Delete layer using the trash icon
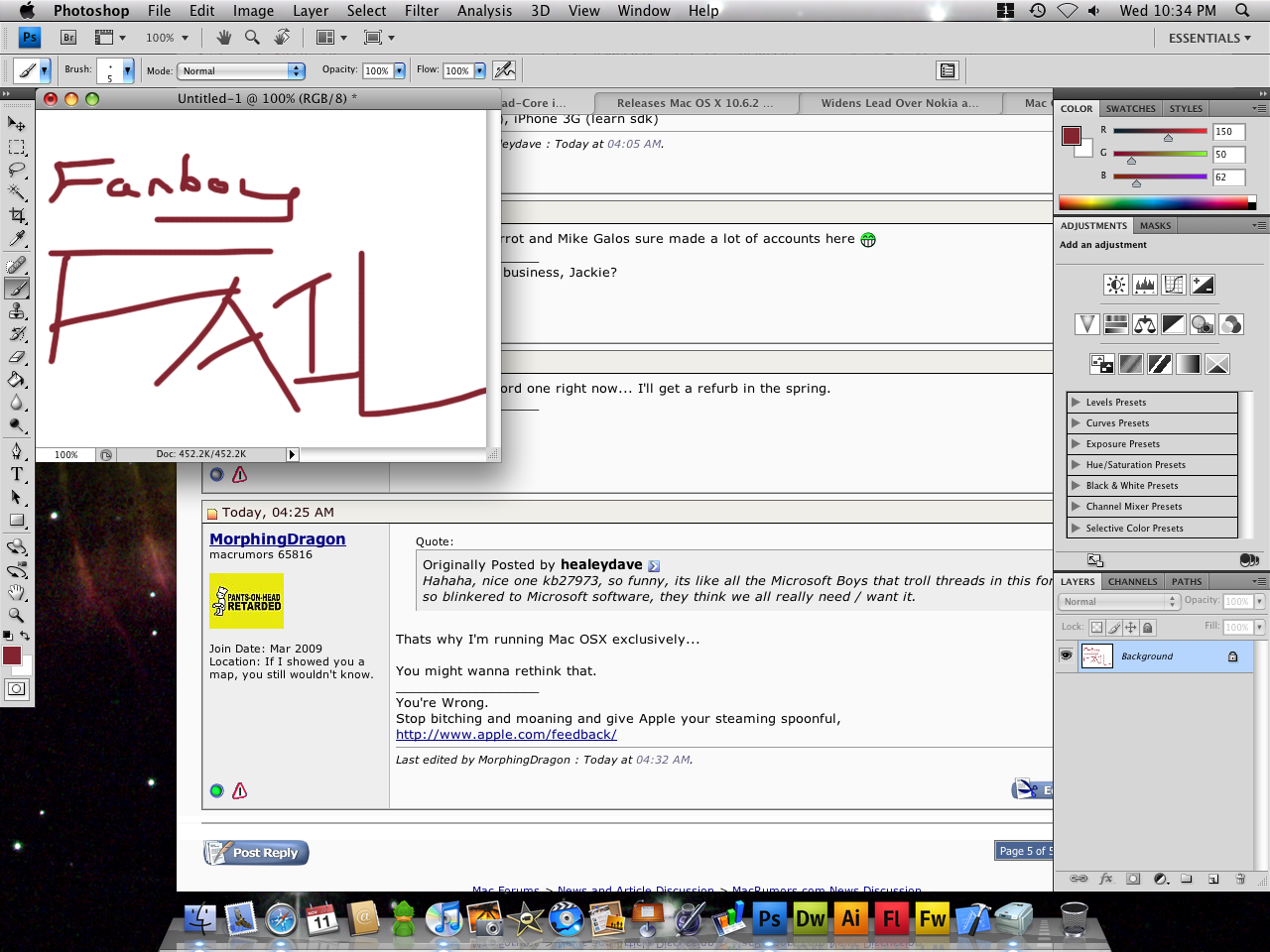 click(1240, 879)
